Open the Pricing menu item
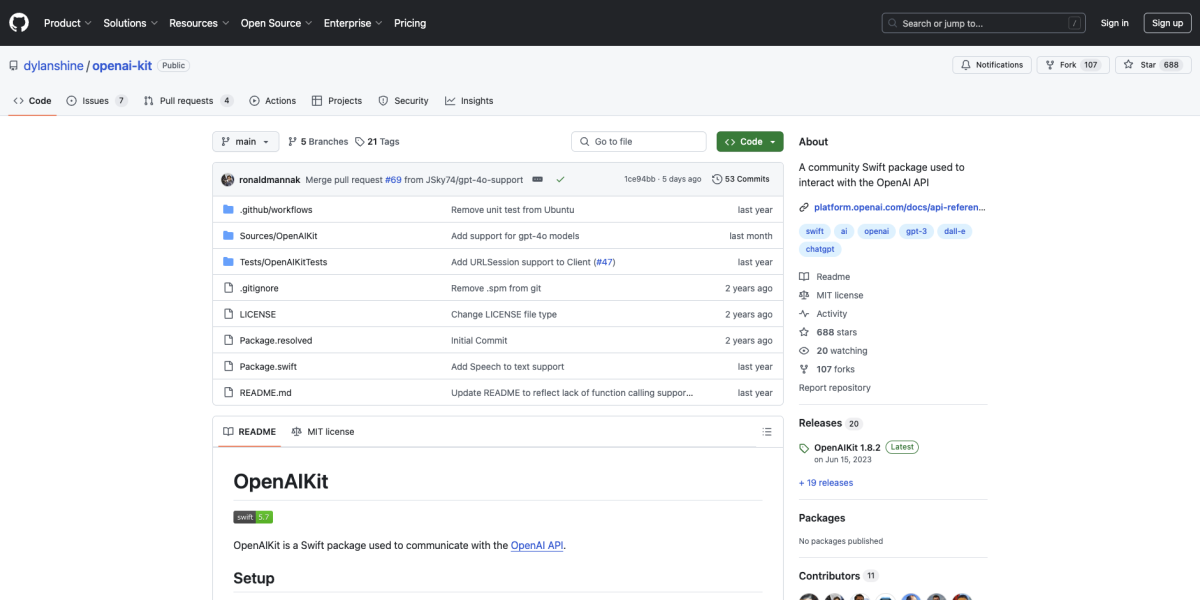This screenshot has height=600, width=1200. [410, 22]
